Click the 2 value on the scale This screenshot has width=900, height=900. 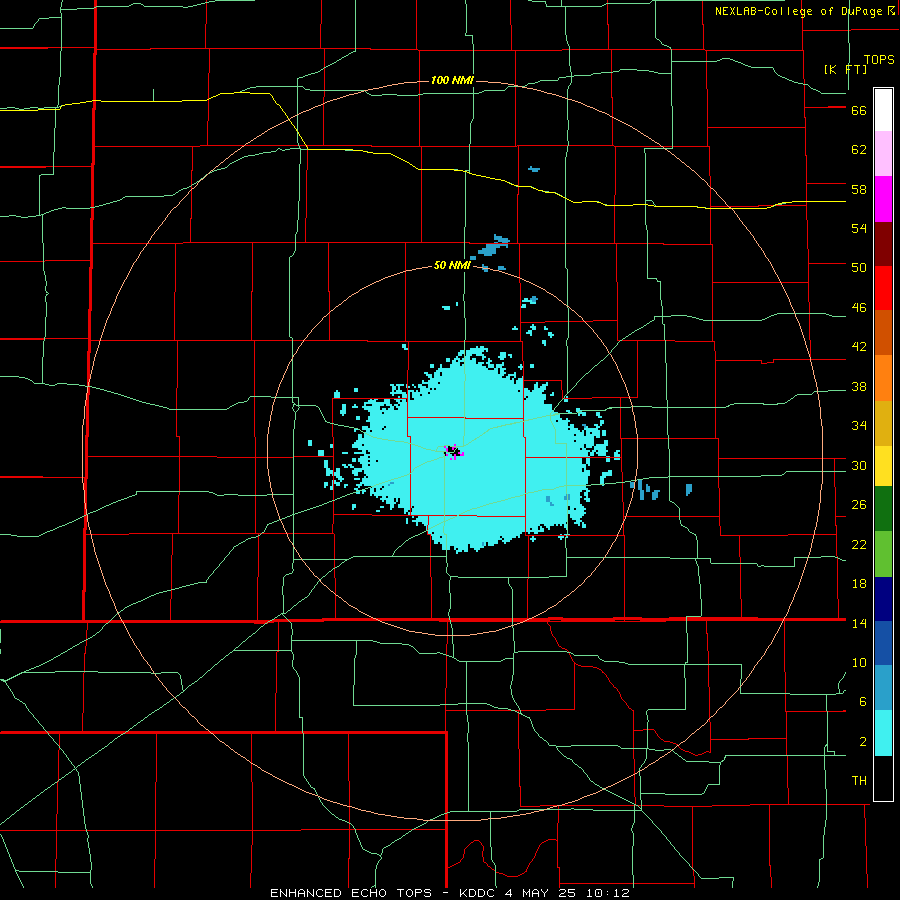point(863,741)
